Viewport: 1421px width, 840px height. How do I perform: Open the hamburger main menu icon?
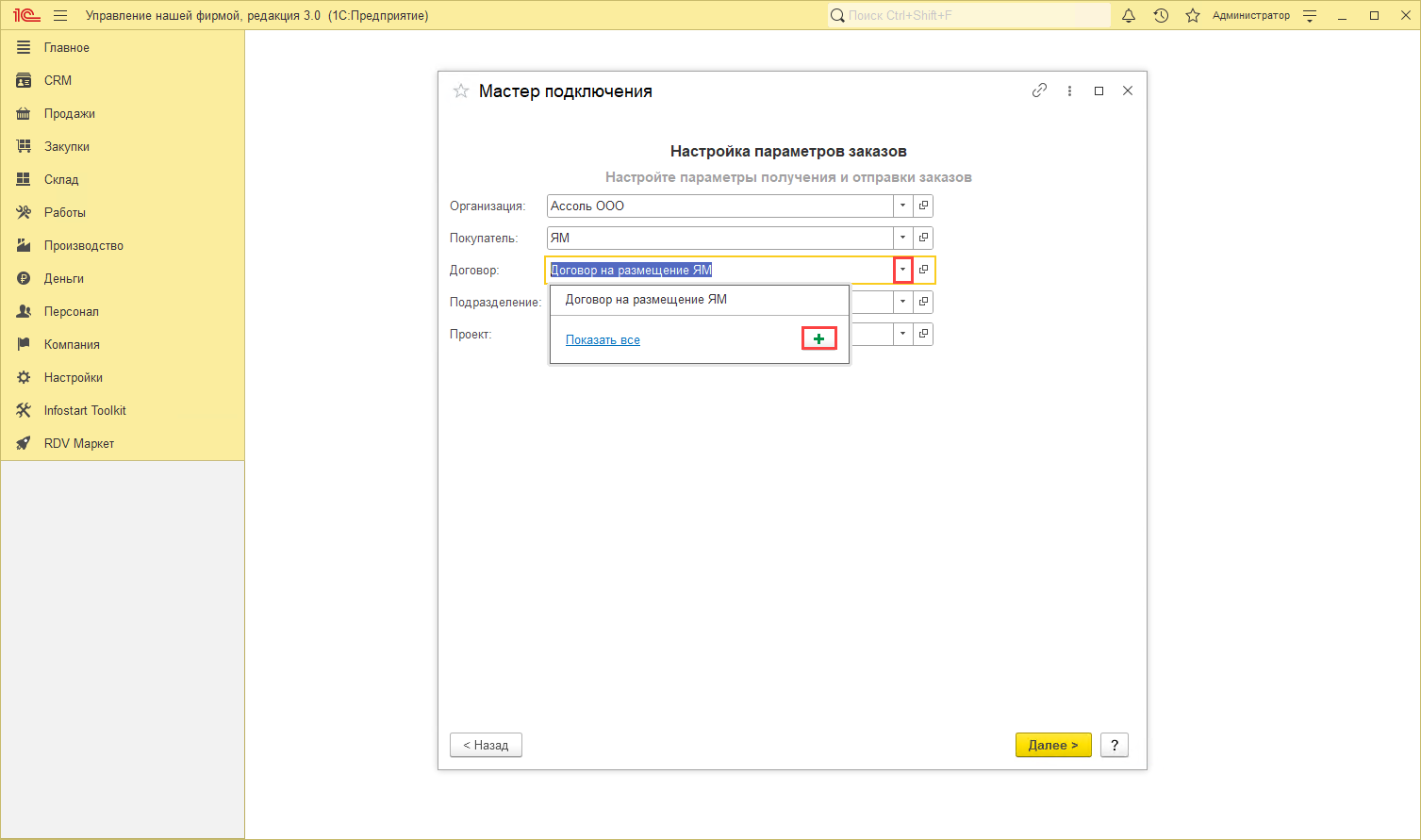(60, 16)
